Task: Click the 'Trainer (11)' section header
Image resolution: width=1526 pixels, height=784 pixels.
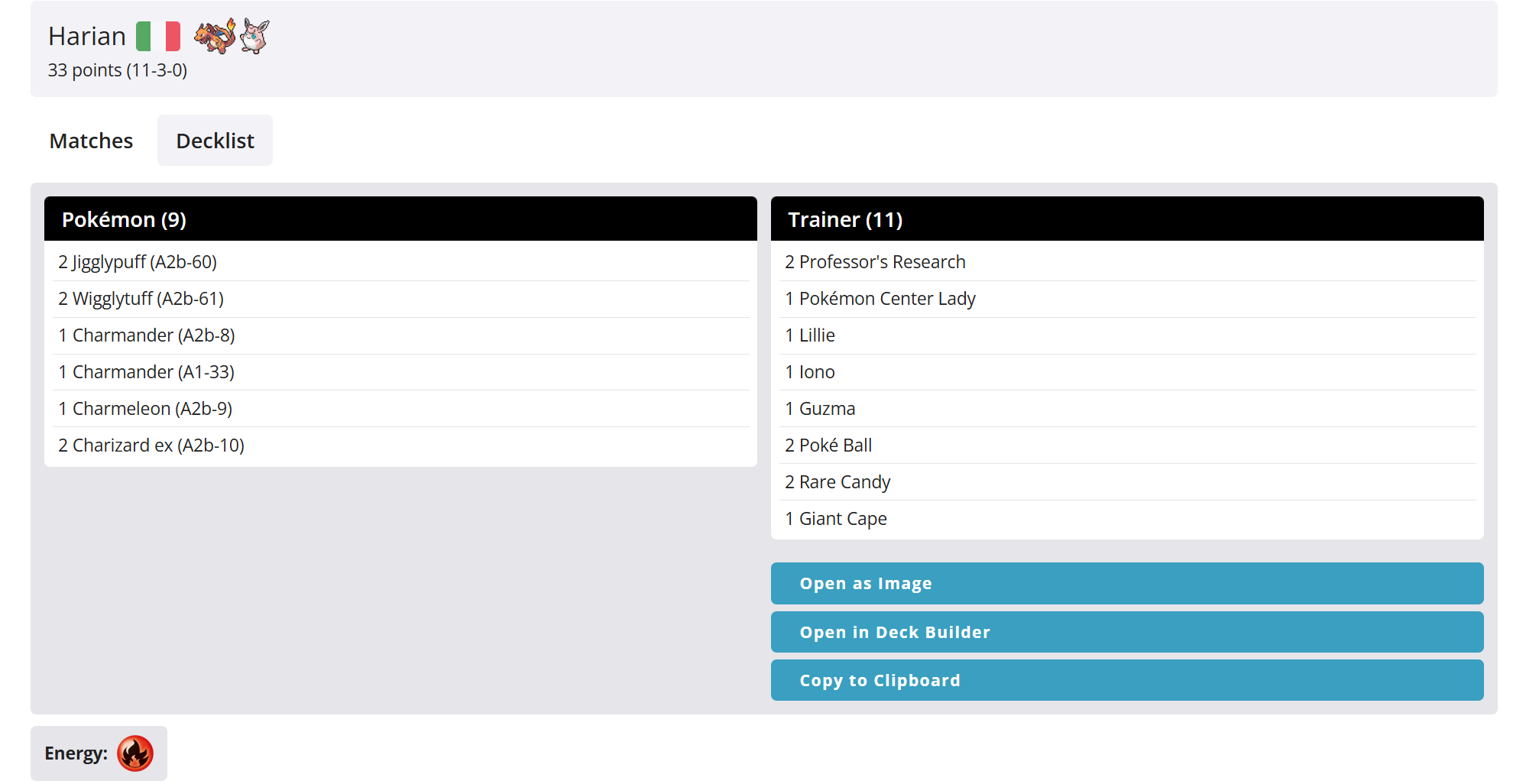Action: [x=1127, y=219]
